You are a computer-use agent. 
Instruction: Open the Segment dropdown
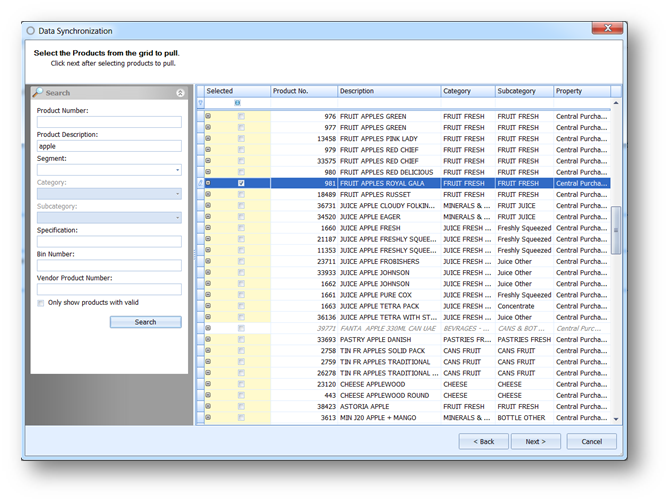(x=177, y=170)
